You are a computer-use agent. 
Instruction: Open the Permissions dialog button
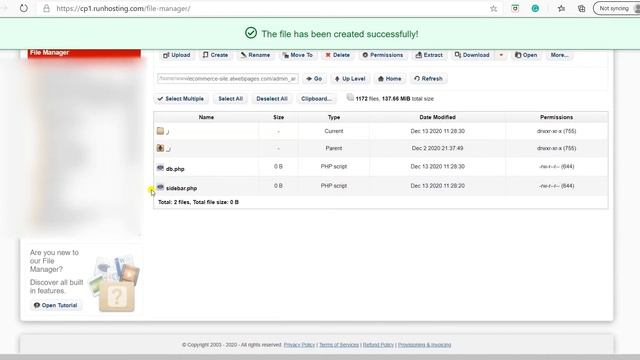[383, 55]
